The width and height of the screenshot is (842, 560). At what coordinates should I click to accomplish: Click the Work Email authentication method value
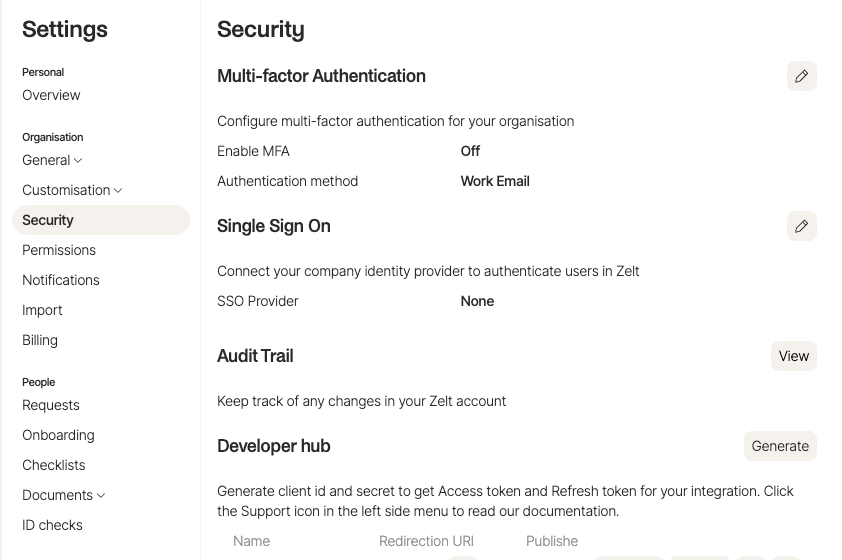tap(495, 181)
